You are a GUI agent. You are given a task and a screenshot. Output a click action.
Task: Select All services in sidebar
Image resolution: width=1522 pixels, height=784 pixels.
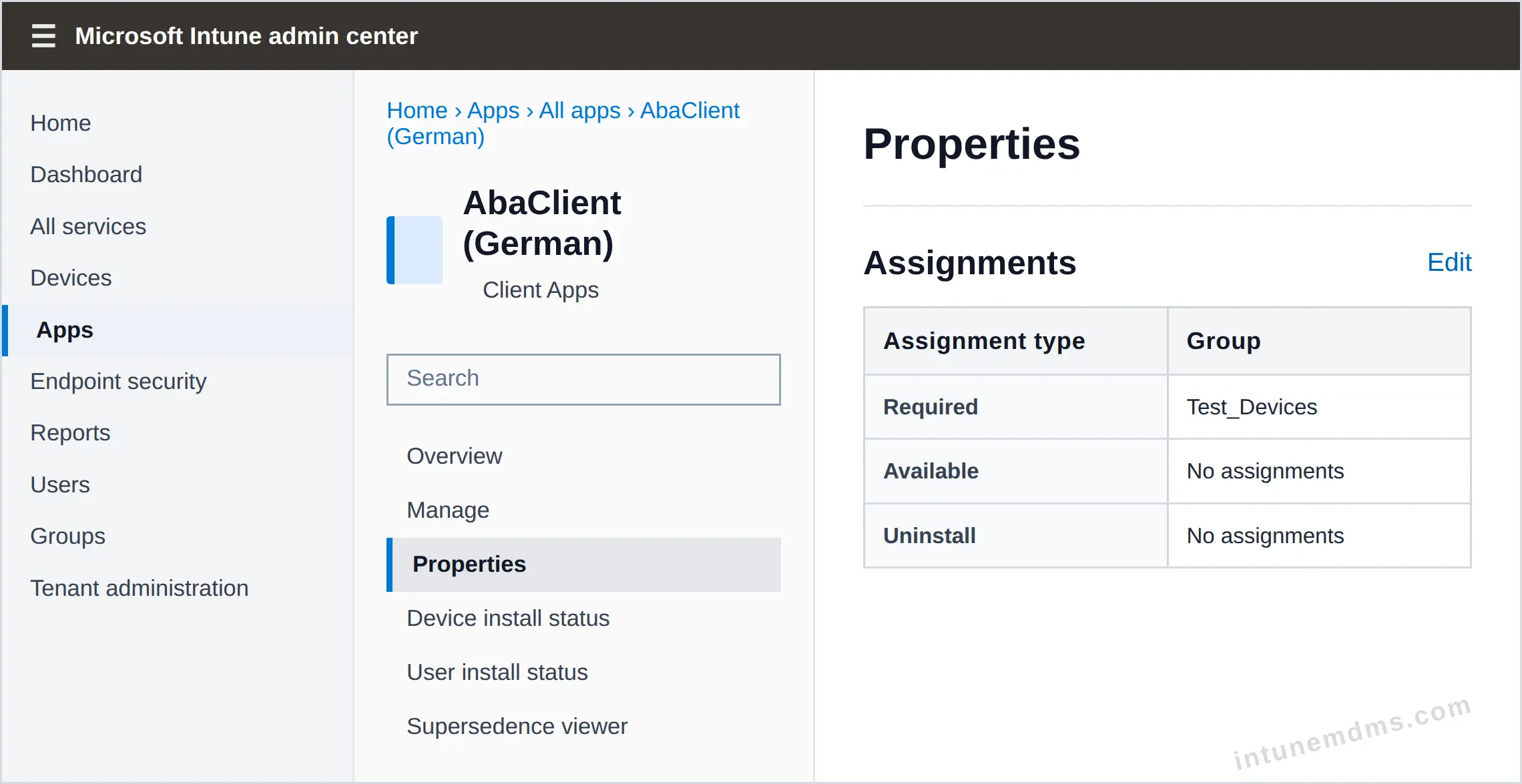[x=88, y=226]
